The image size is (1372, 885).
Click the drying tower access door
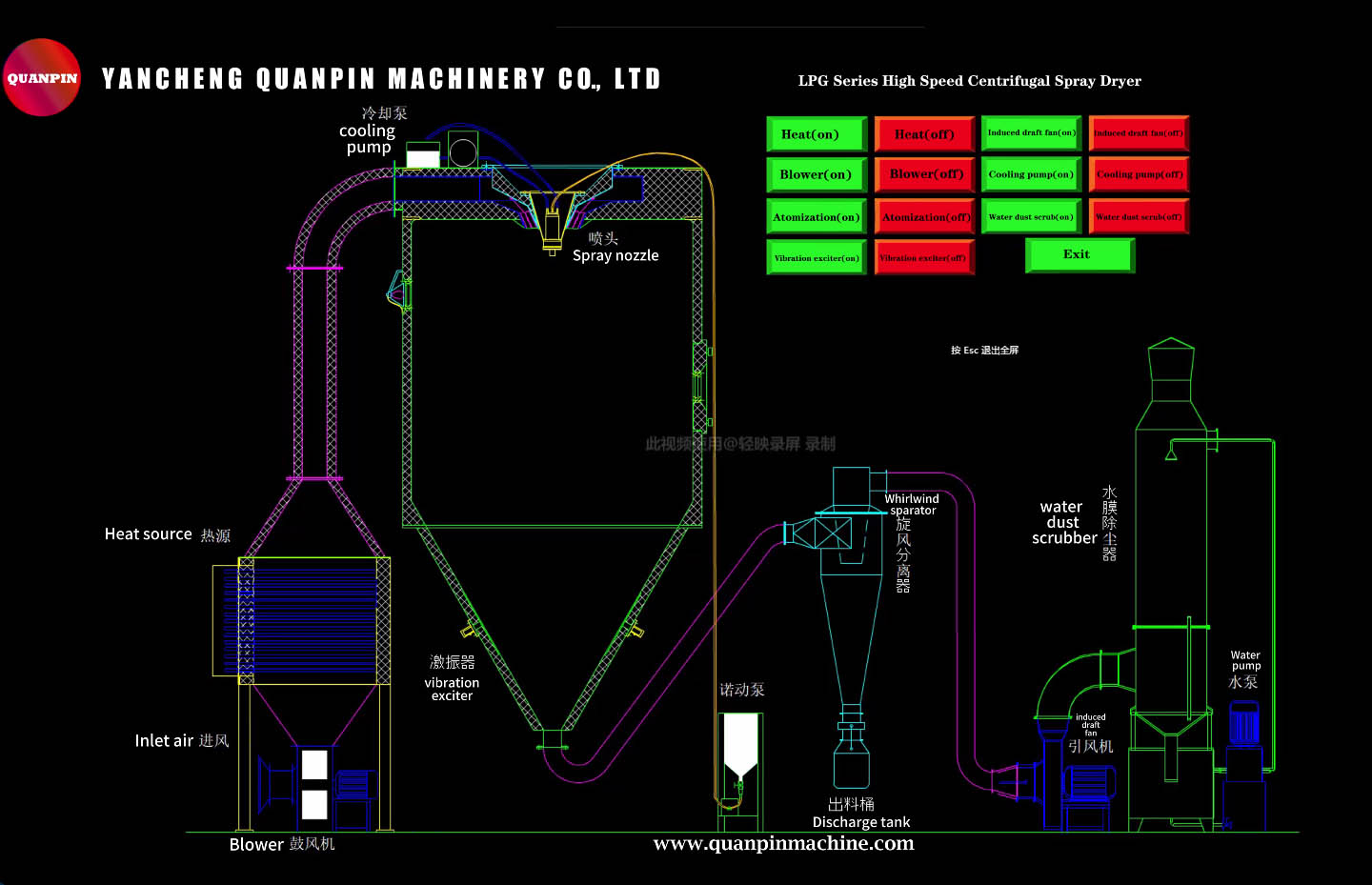coord(398,291)
